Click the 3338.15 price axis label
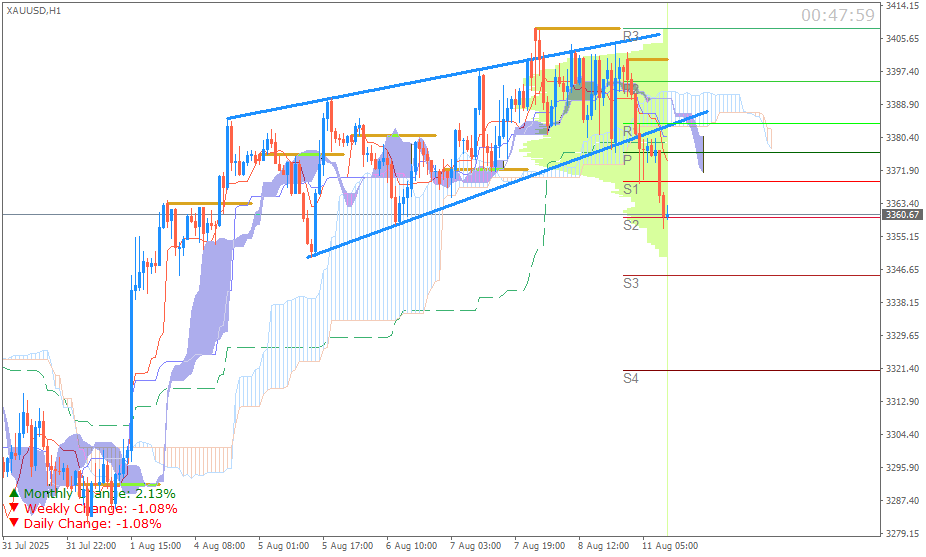Screen dimensions: 926x557 902,302
